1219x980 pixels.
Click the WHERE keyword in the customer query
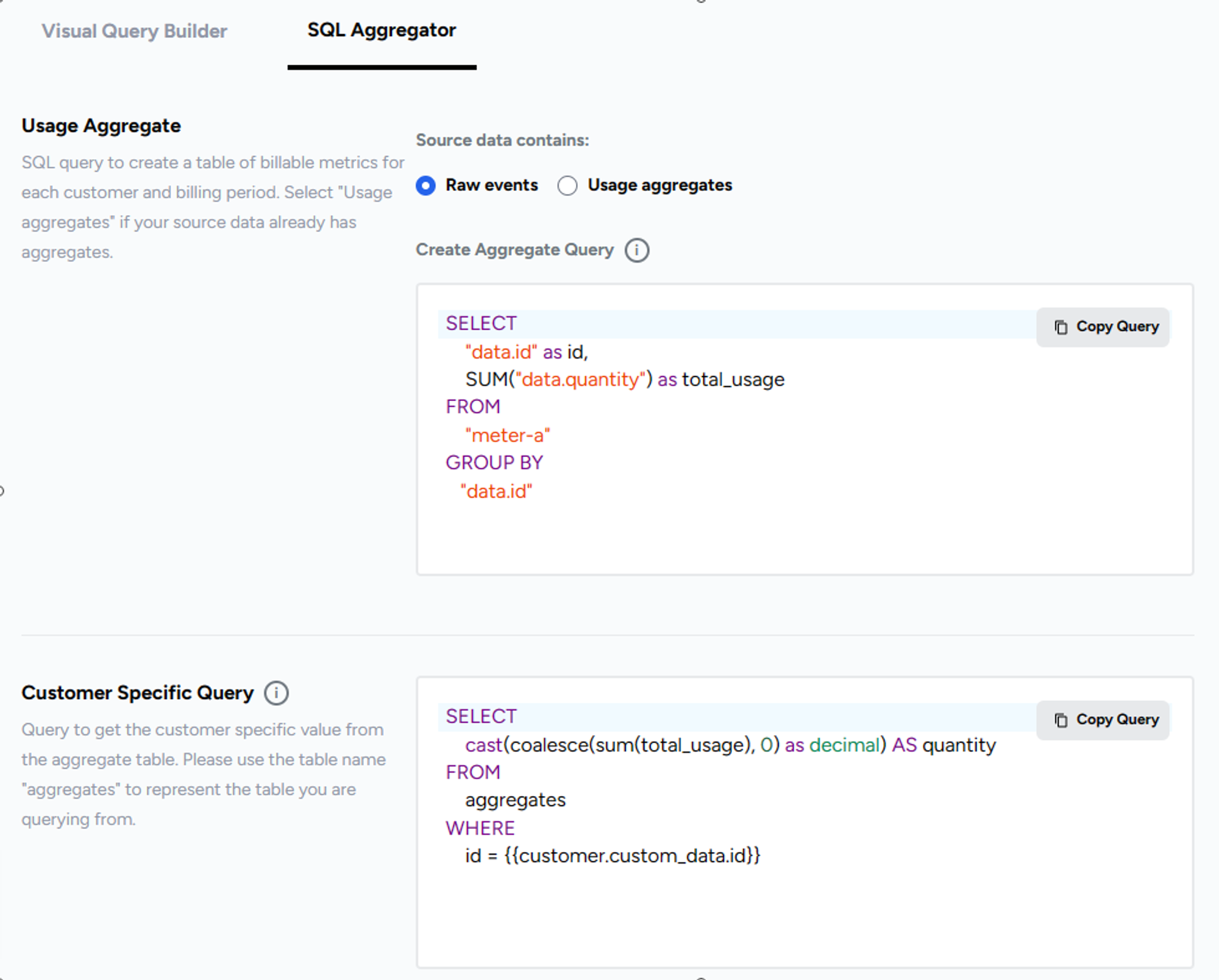pyautogui.click(x=480, y=829)
